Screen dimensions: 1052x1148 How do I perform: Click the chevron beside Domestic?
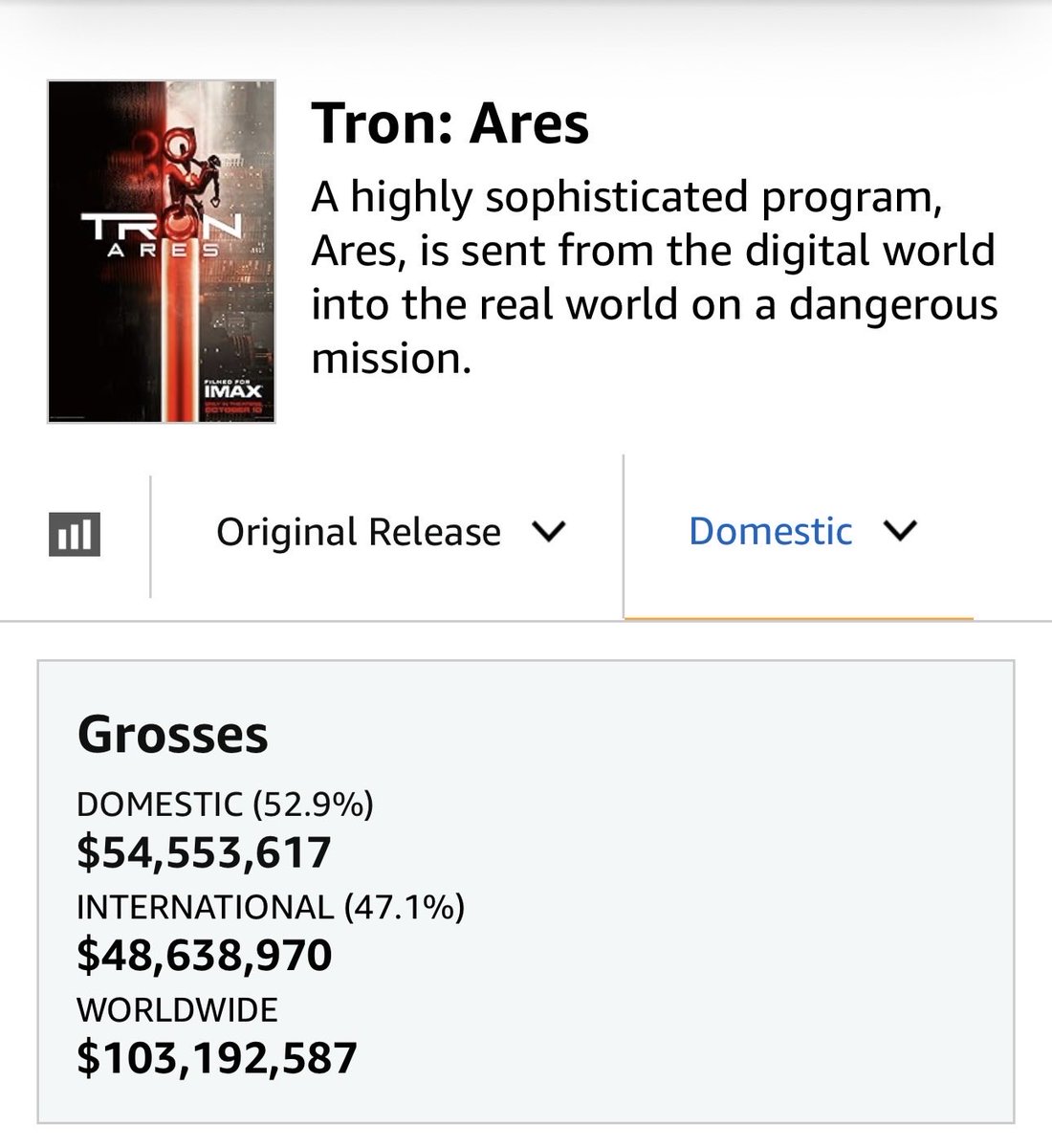coord(900,530)
